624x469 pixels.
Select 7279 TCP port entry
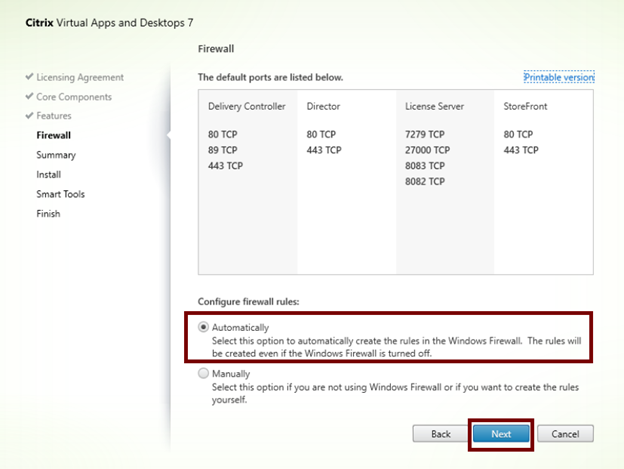point(425,134)
